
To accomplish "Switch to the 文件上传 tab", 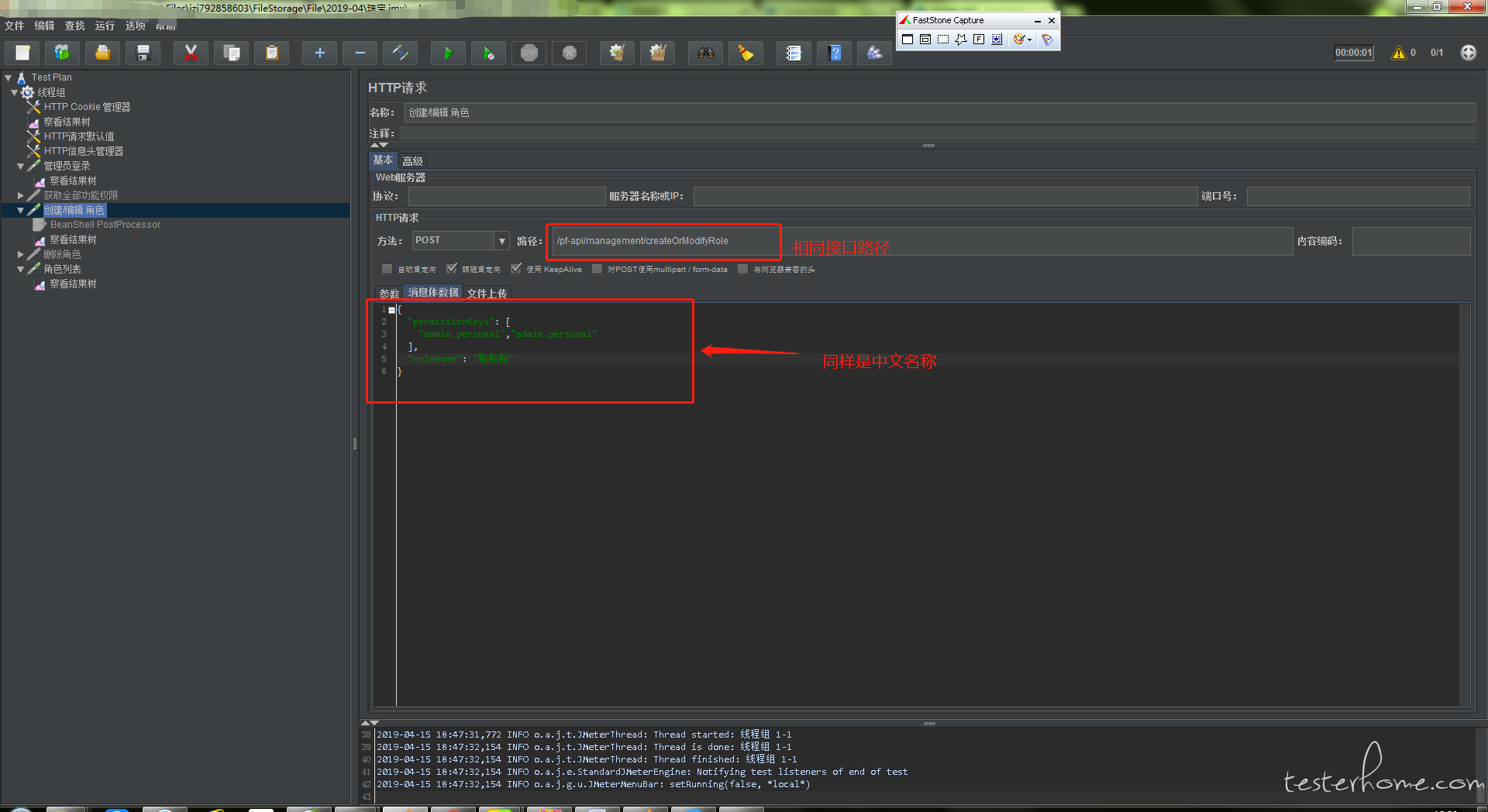I will [x=487, y=294].
